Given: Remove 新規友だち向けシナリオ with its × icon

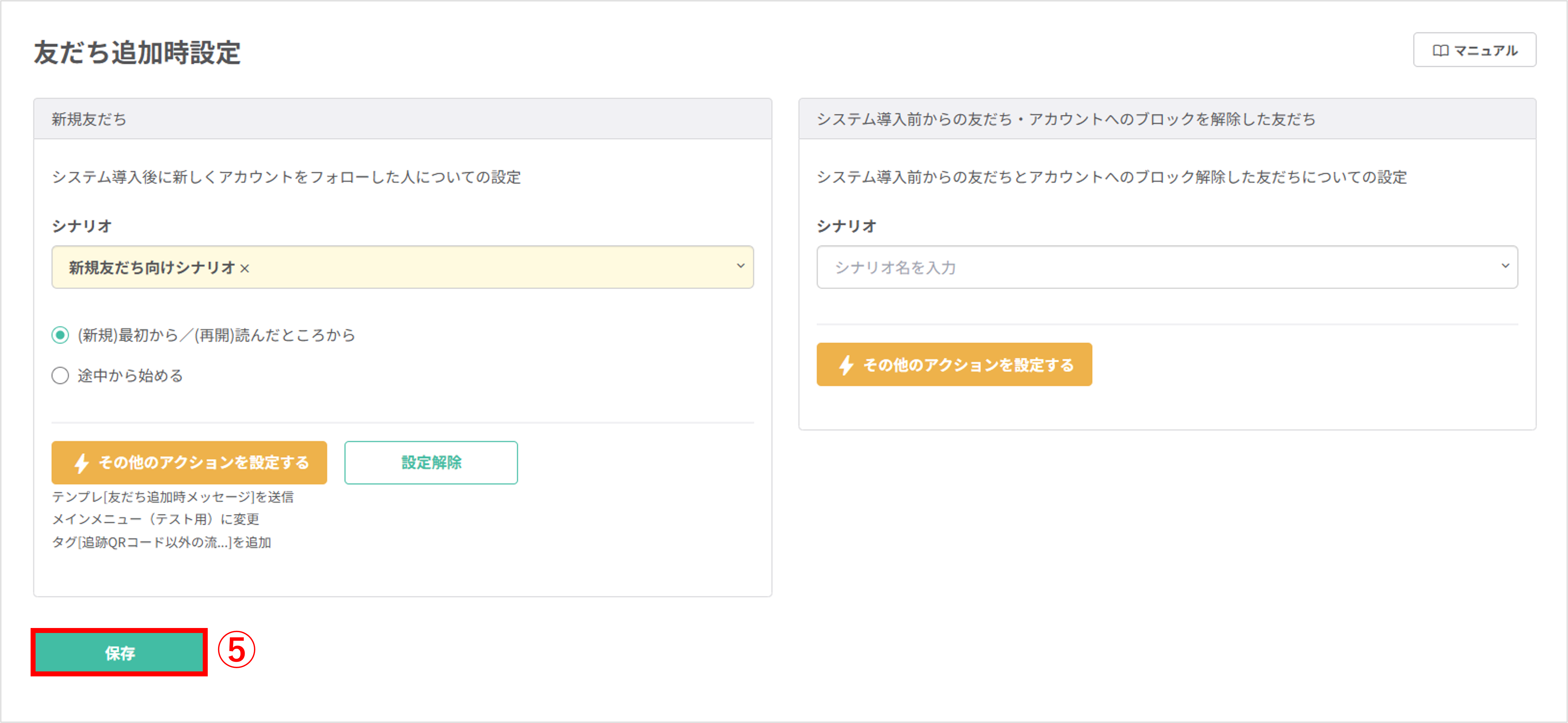Looking at the screenshot, I should click(245, 269).
